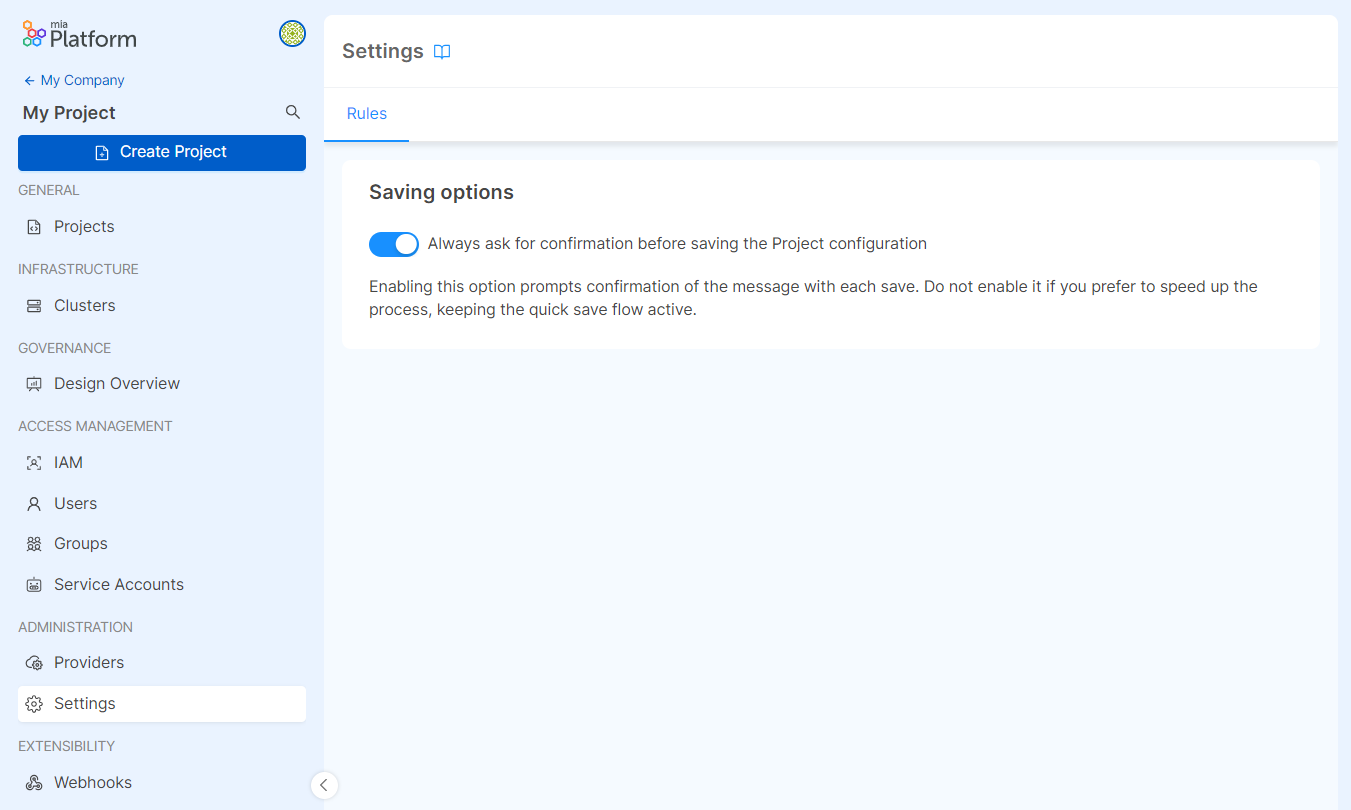This screenshot has height=810, width=1351.
Task: Open Service Accounts
Action: (x=119, y=584)
